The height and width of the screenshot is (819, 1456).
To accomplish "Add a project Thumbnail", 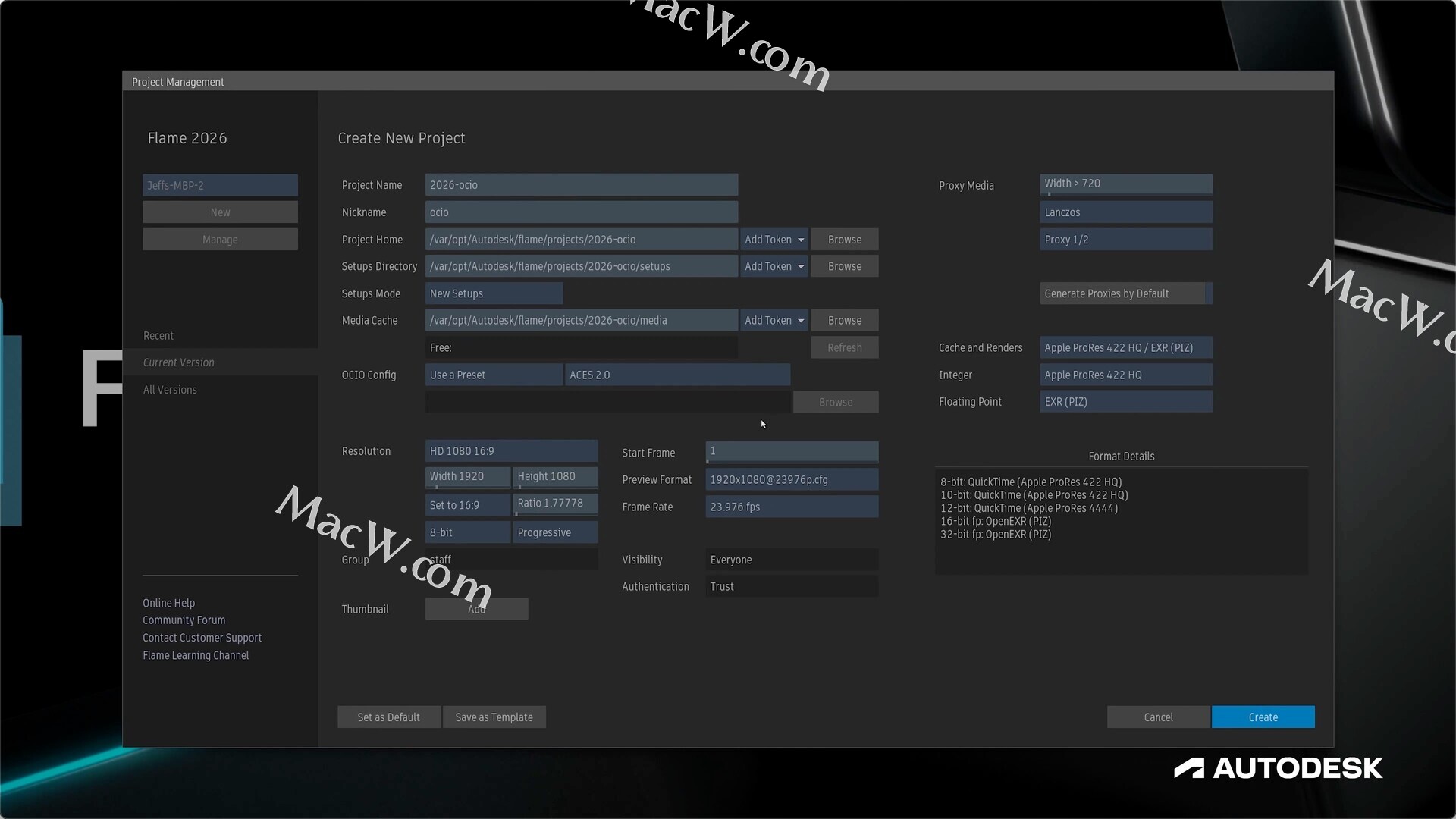I will [x=476, y=609].
